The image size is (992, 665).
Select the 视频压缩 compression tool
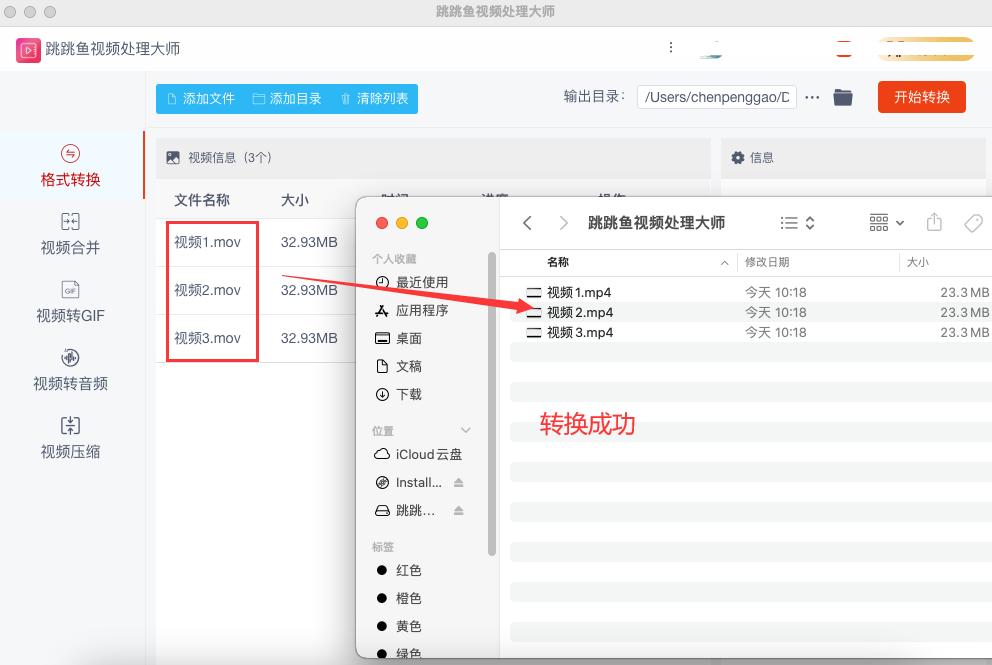point(70,438)
